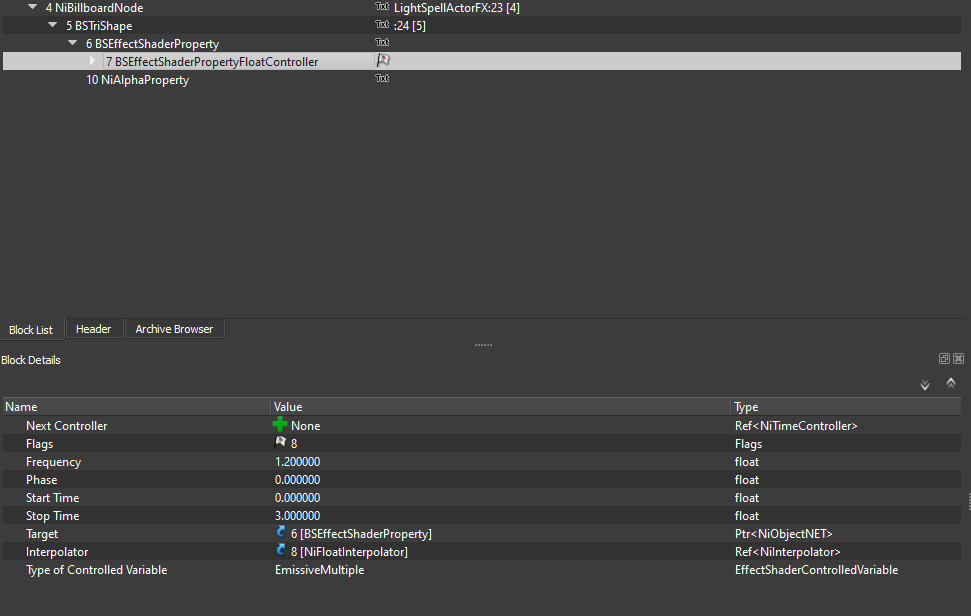Select the BSEffectShaderPropertyFloatController block name

pos(212,62)
